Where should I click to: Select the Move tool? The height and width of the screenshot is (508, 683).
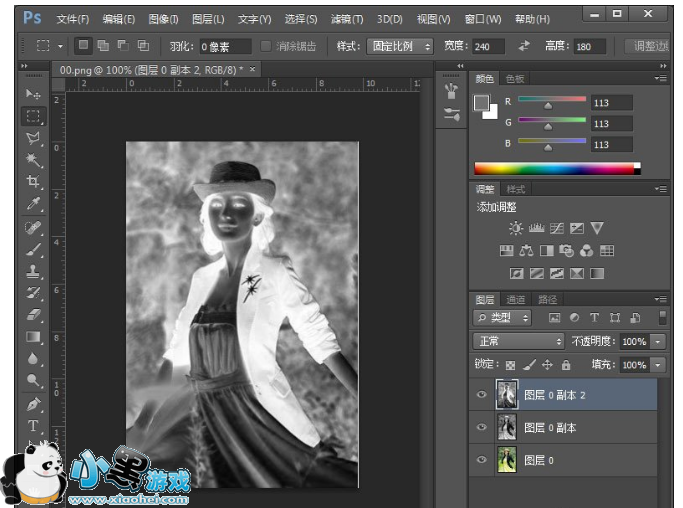click(33, 93)
